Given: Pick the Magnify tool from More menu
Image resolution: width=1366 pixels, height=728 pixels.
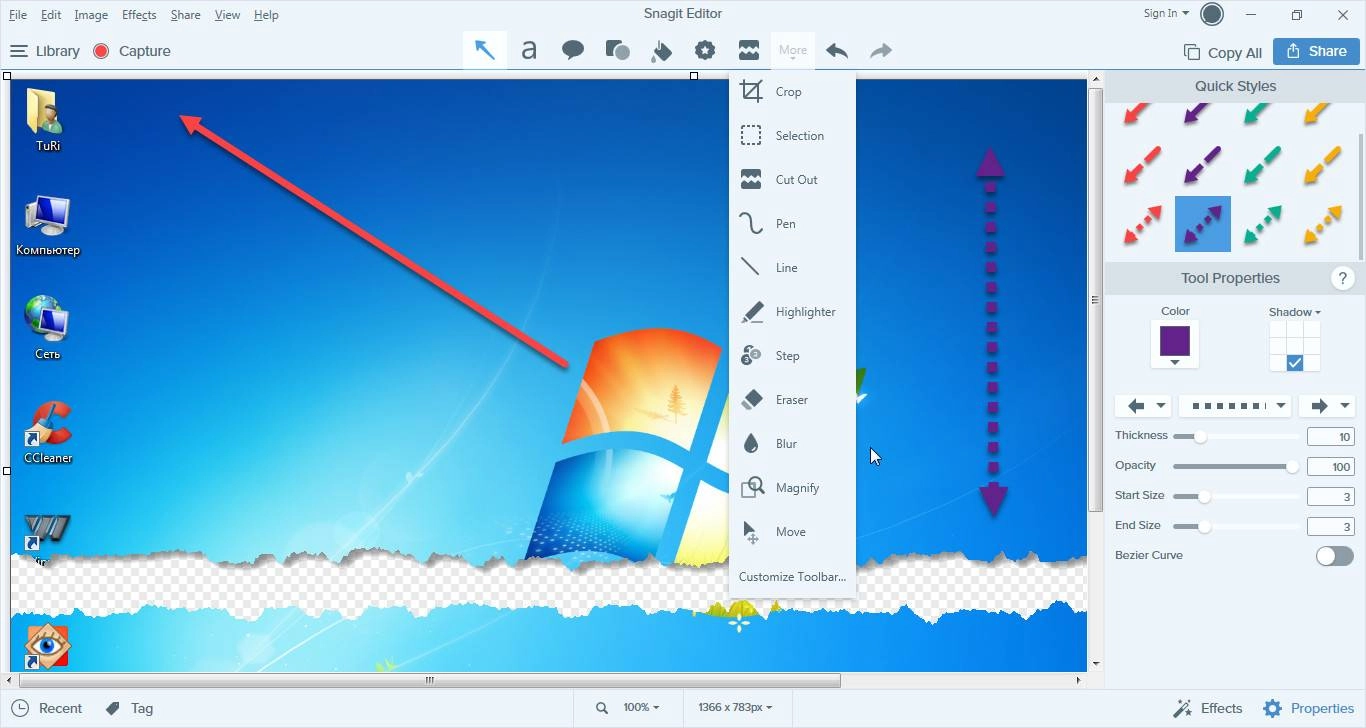Looking at the screenshot, I should pos(792,487).
